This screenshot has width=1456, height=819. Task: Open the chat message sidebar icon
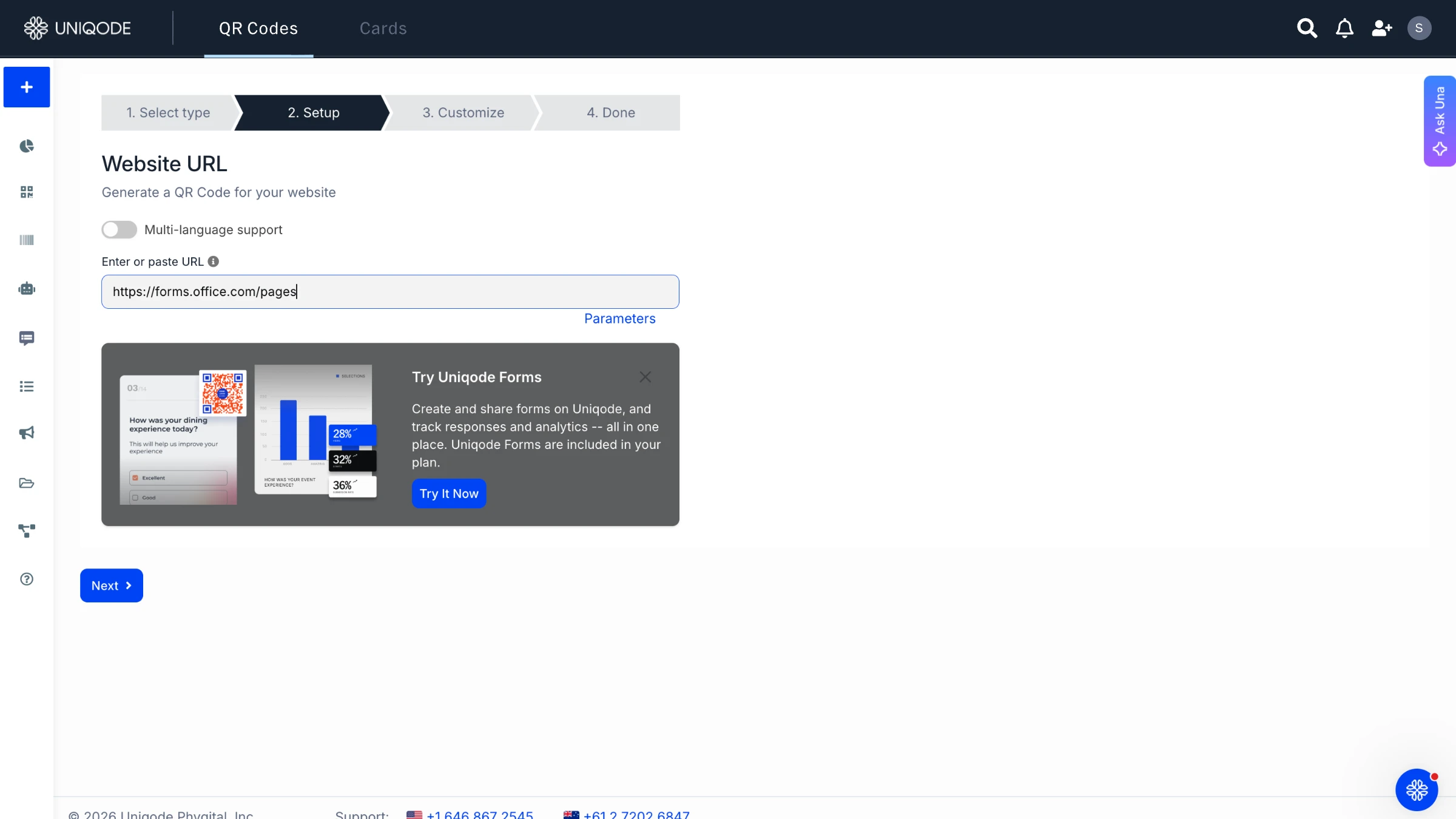[x=27, y=338]
